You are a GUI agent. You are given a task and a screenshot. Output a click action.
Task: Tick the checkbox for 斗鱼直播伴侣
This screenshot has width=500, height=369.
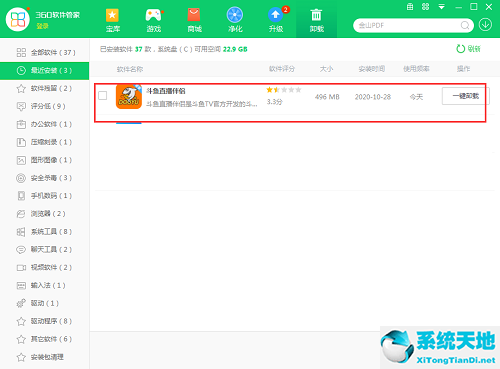(103, 96)
